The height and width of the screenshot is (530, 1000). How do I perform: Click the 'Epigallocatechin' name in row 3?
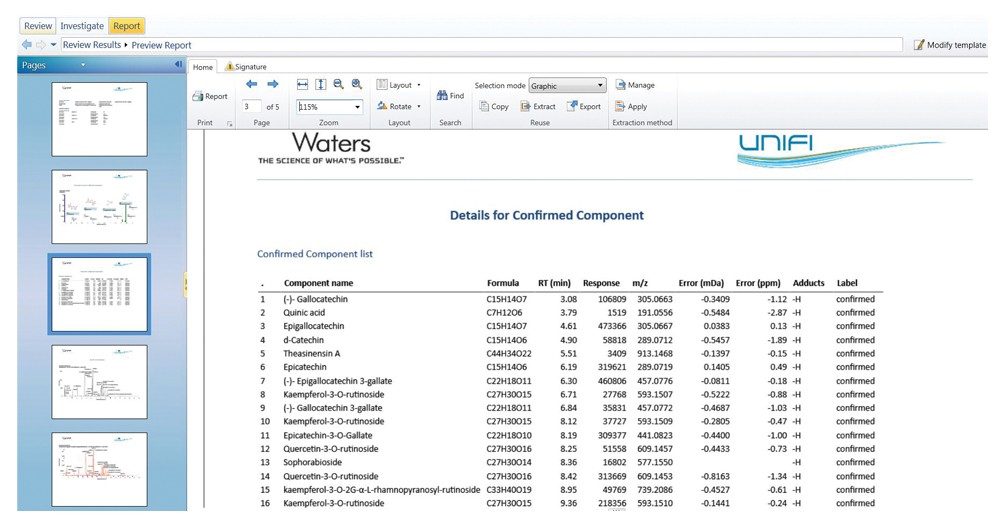click(x=314, y=326)
